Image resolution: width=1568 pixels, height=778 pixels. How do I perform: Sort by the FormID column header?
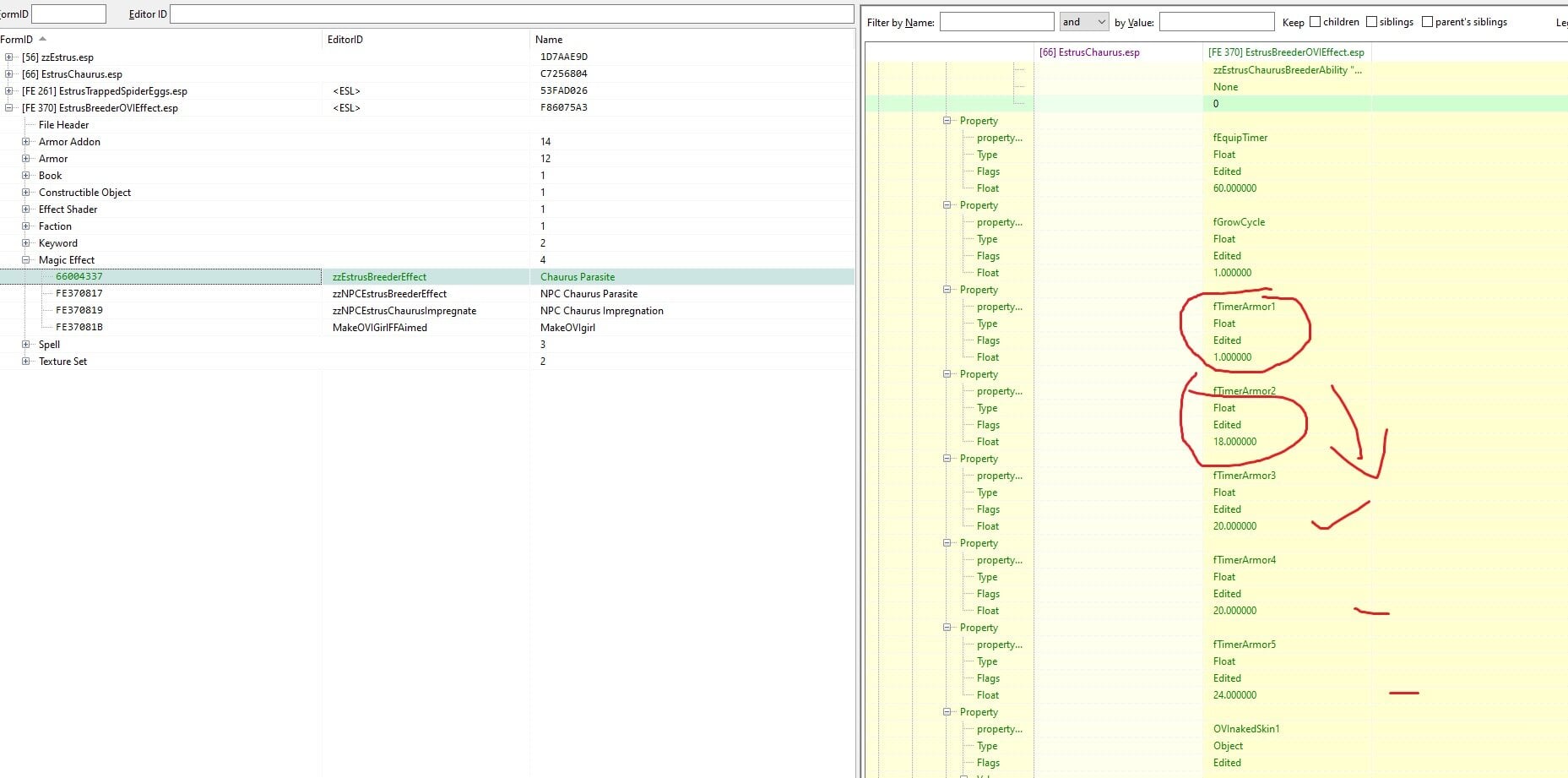click(160, 40)
